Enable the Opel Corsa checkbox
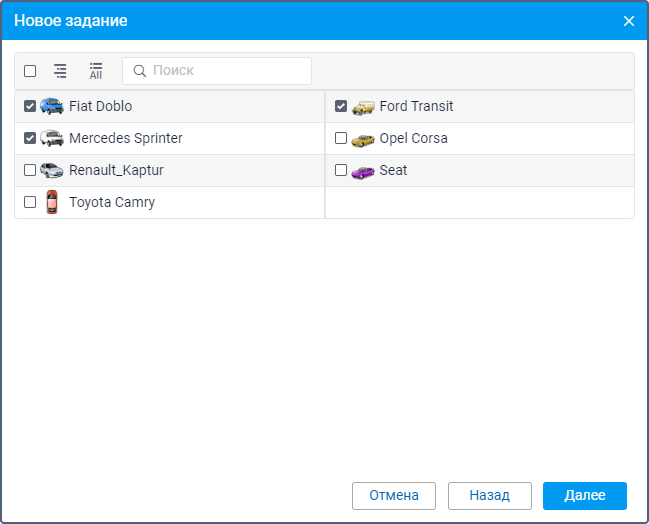649x524 pixels. [x=341, y=138]
